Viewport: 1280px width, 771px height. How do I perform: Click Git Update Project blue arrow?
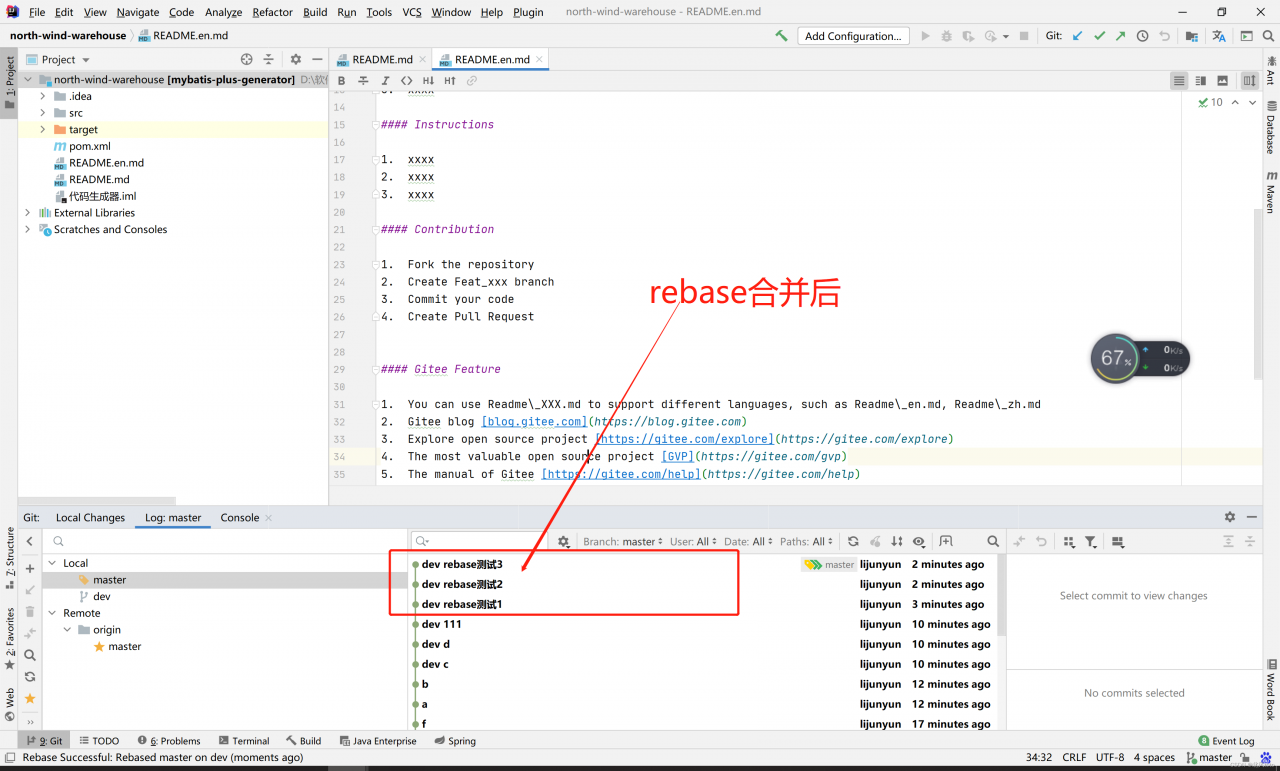[1077, 36]
